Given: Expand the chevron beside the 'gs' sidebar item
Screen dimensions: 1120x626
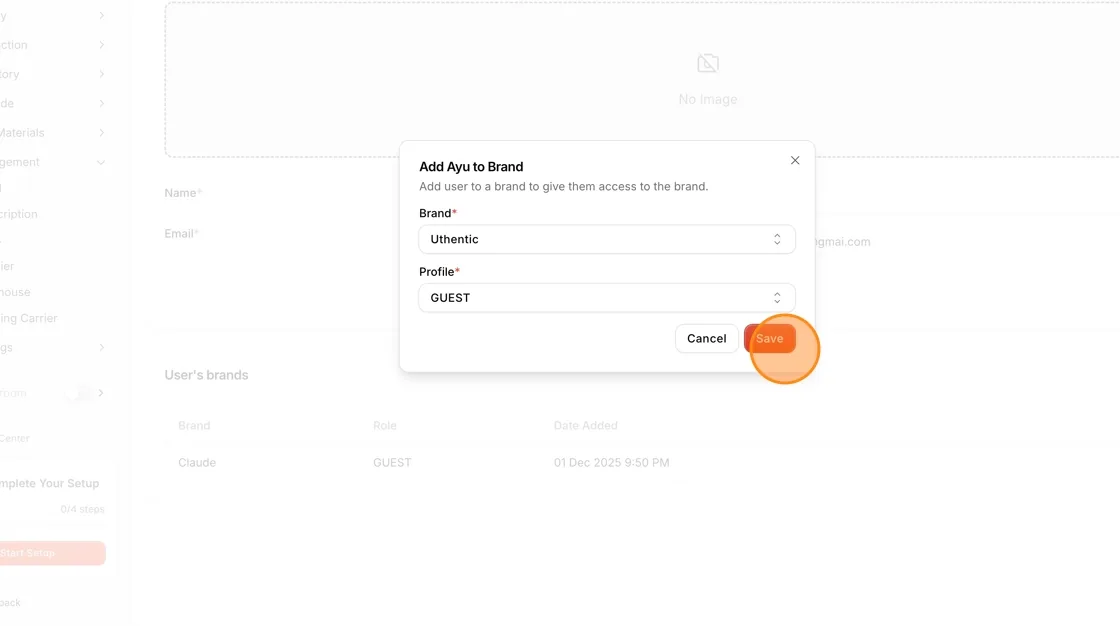Looking at the screenshot, I should pyautogui.click(x=101, y=347).
